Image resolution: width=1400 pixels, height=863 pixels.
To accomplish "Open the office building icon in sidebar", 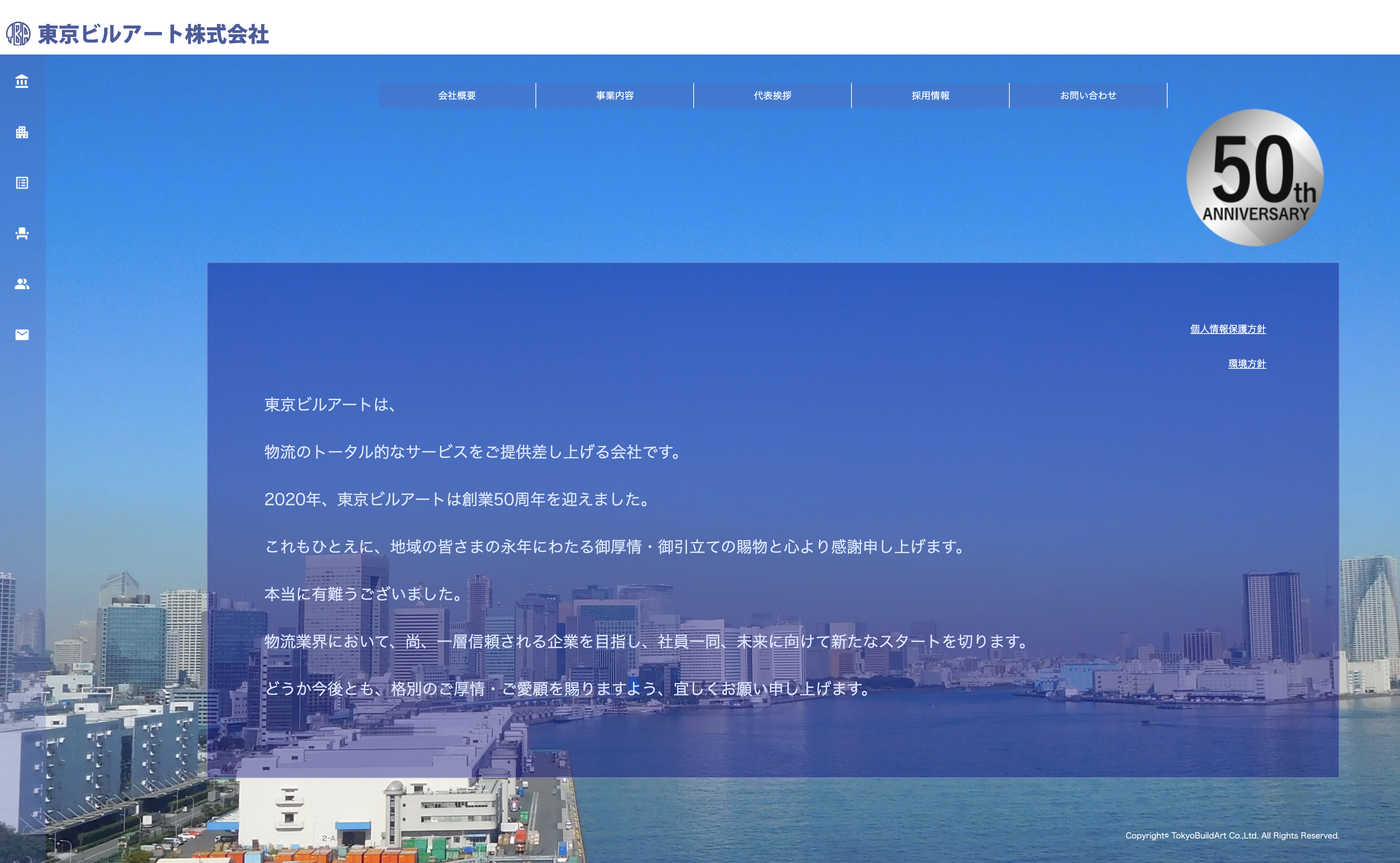I will coord(21,132).
